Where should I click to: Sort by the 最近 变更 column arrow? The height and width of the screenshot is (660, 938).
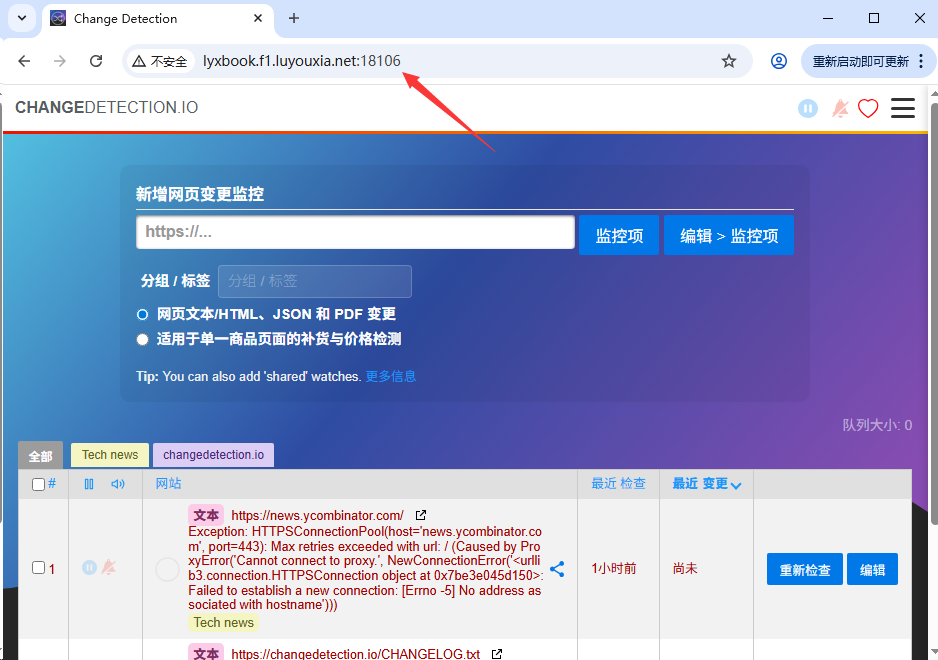[x=736, y=485]
